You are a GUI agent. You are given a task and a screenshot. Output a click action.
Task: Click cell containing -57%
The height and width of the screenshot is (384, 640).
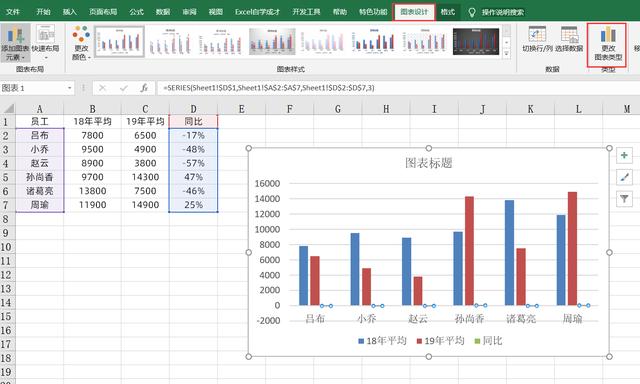193,163
